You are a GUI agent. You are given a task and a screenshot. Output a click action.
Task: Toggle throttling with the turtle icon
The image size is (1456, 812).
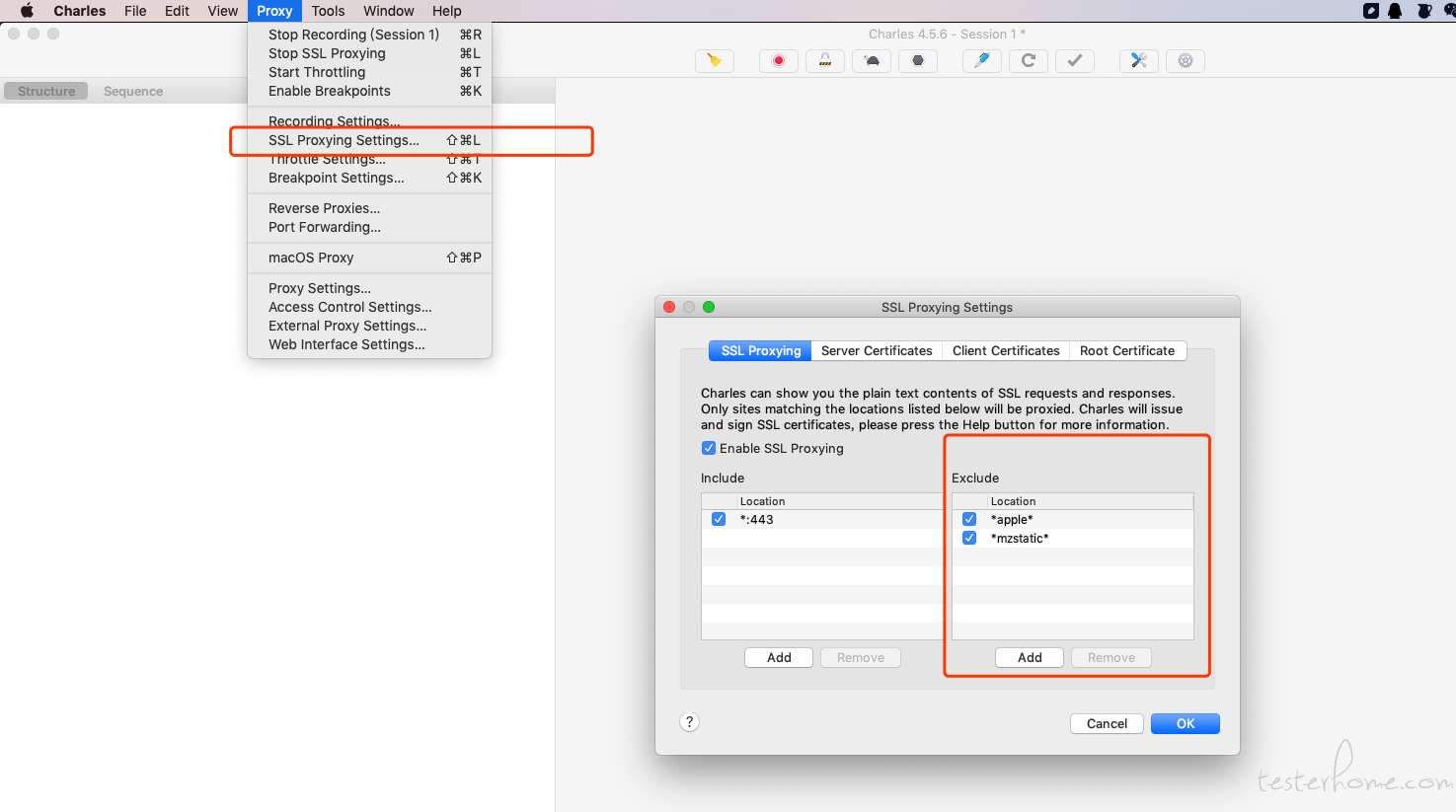point(872,61)
